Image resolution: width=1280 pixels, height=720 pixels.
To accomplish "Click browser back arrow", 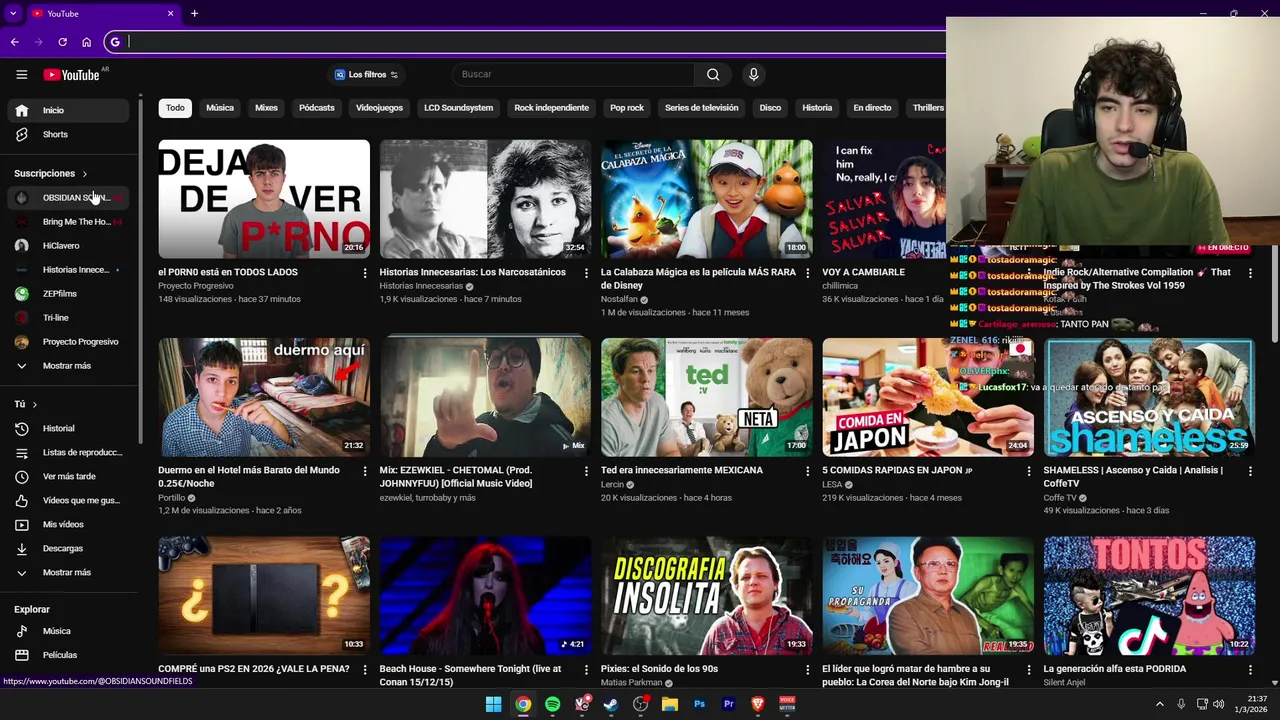I will 14,42.
